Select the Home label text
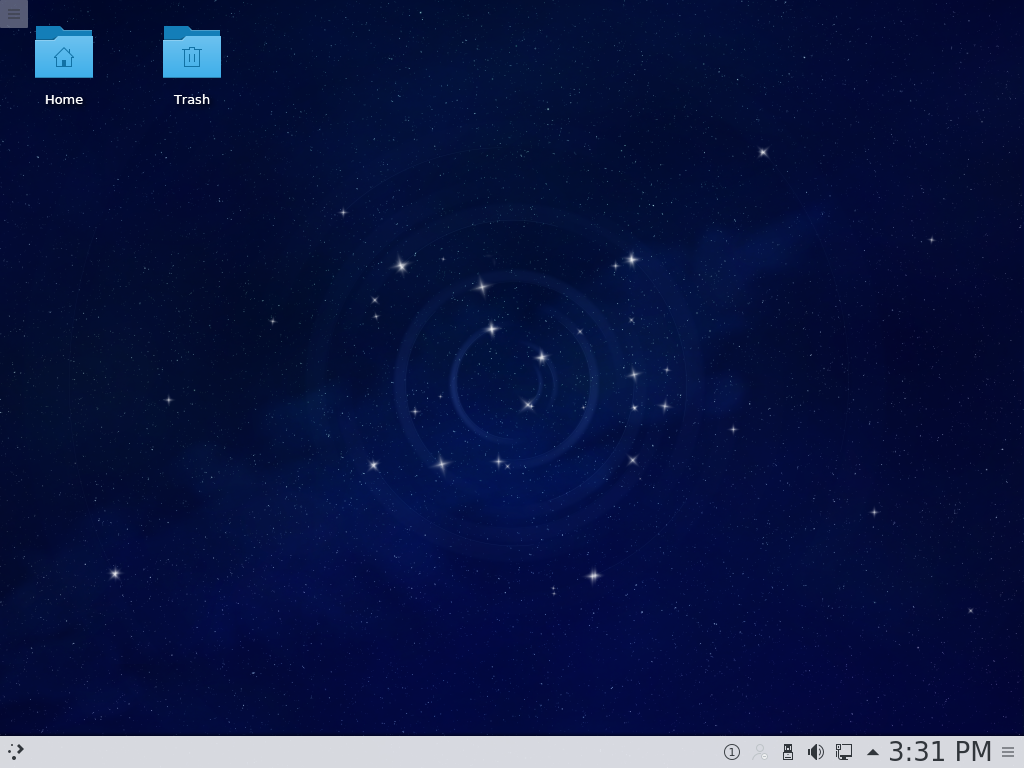This screenshot has width=1024, height=768. coord(64,99)
